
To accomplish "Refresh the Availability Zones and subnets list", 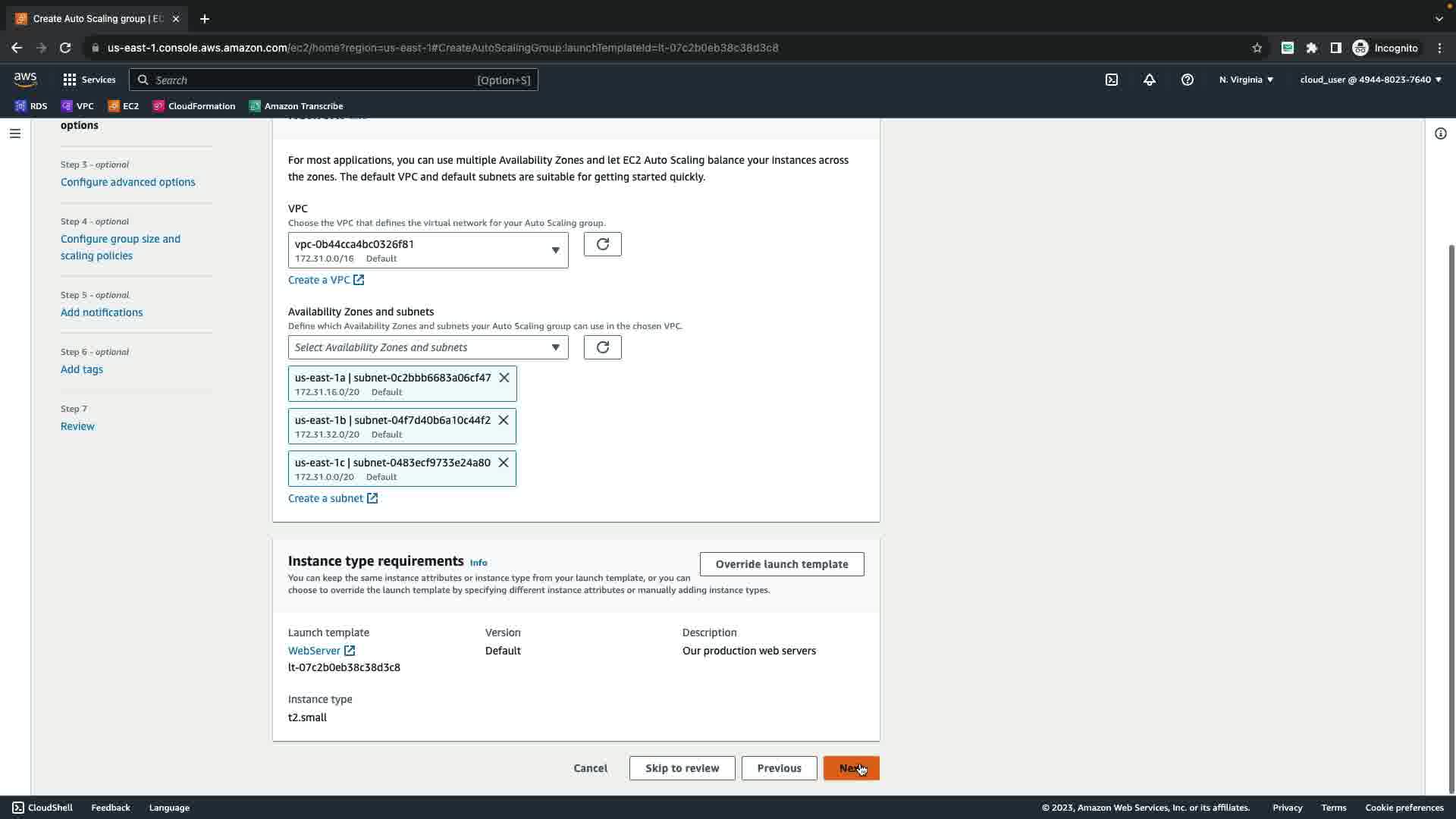I will pos(603,347).
